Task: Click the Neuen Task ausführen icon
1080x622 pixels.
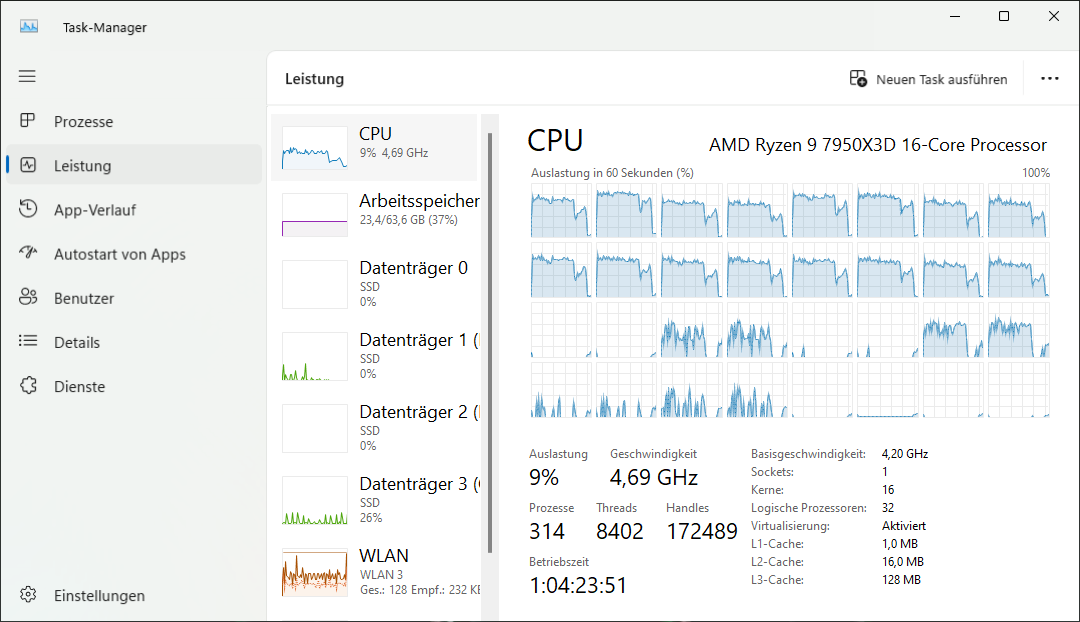Action: [x=858, y=79]
